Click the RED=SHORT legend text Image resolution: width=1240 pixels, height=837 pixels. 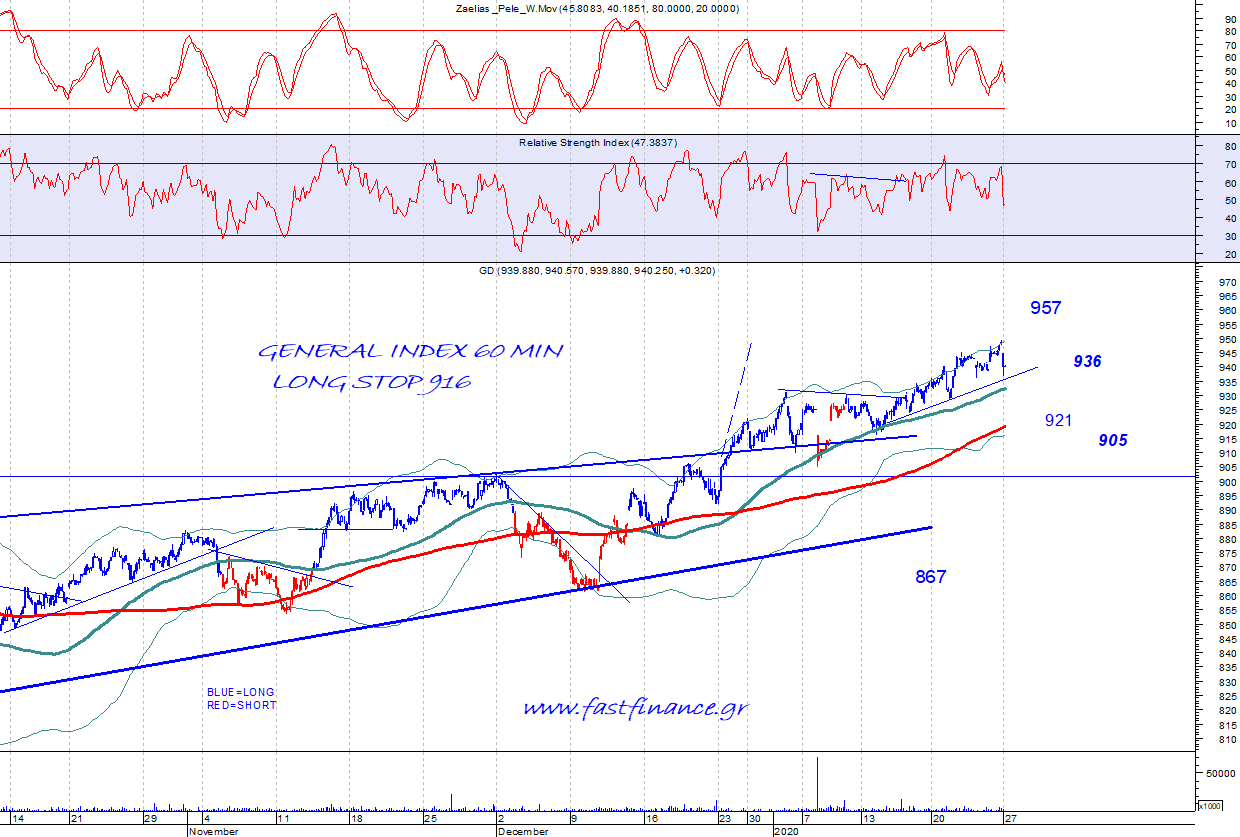pyautogui.click(x=241, y=705)
